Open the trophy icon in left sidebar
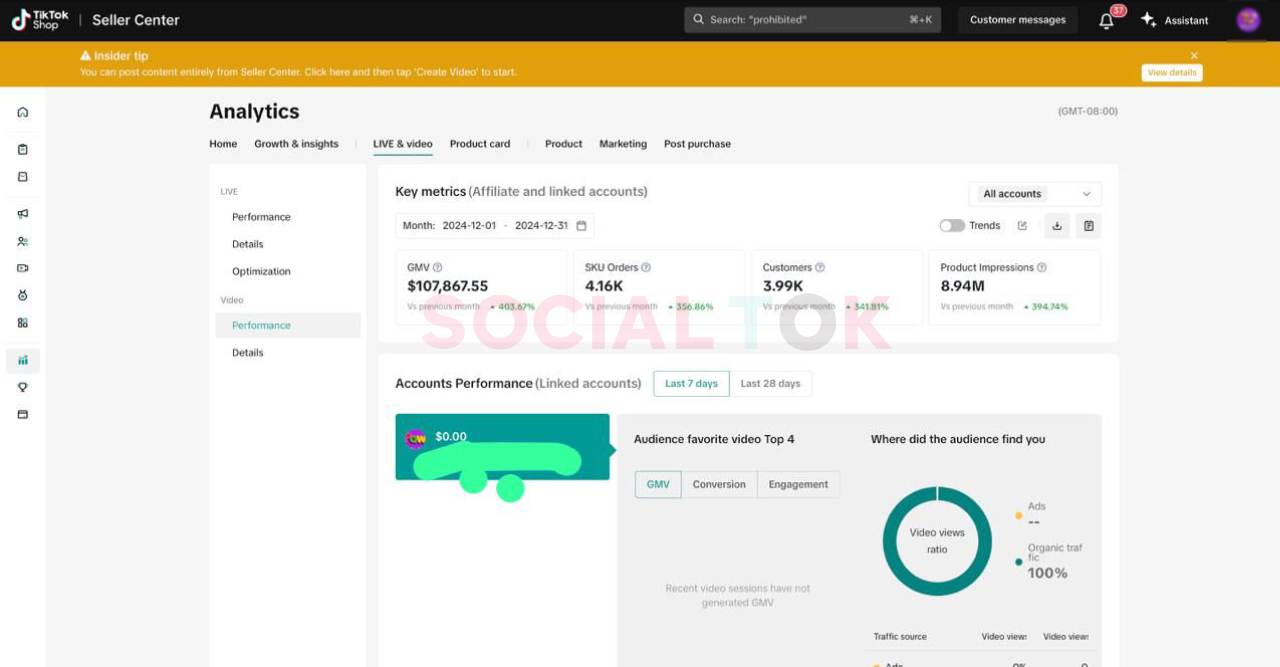1280x667 pixels. pyautogui.click(x=23, y=387)
